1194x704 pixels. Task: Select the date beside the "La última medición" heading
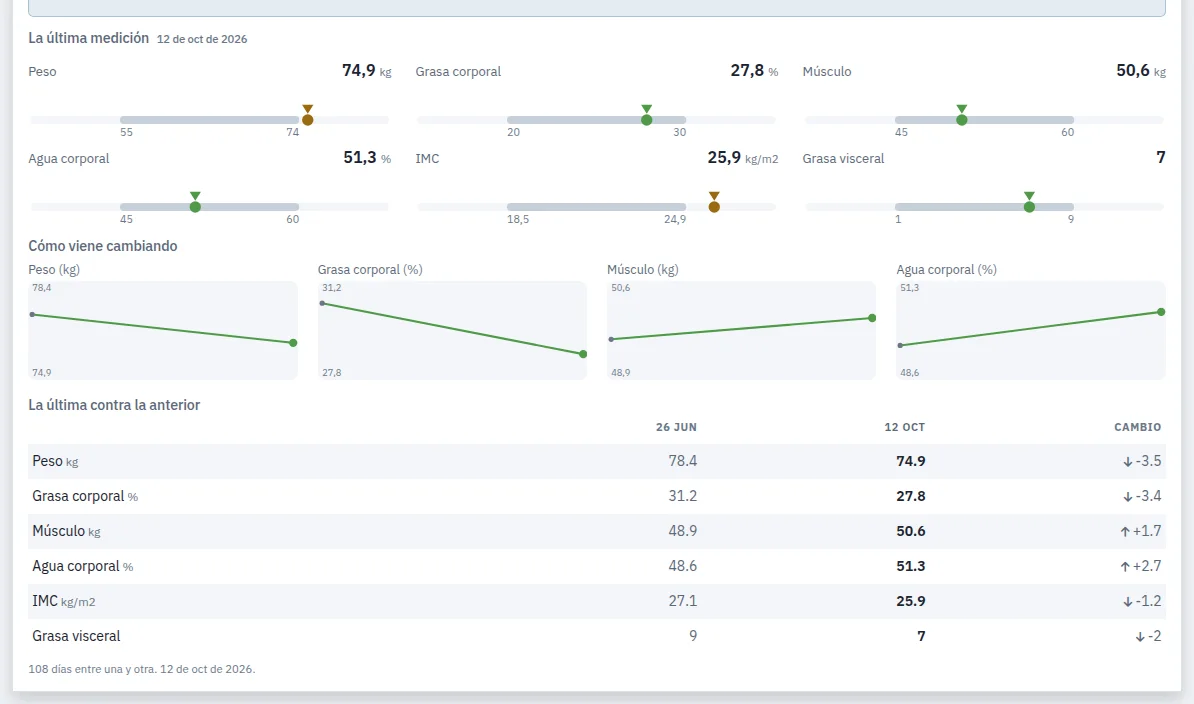point(202,39)
